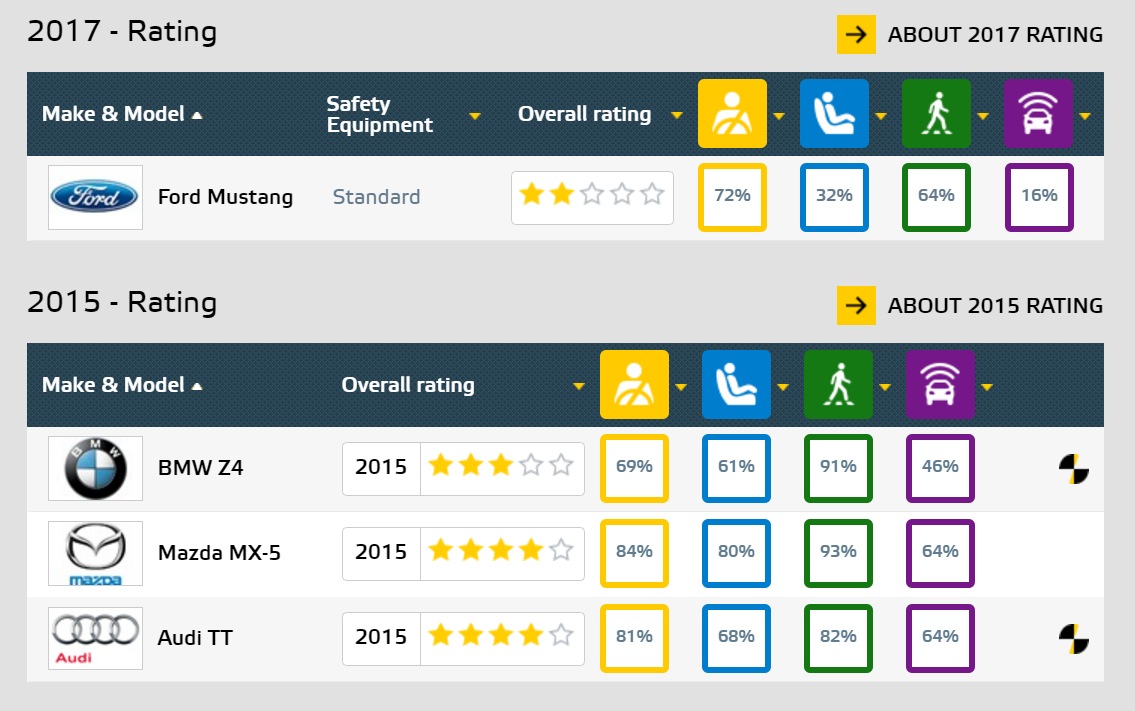Click the pedestrian icon in 2017 table header
Image resolution: width=1135 pixels, height=711 pixels.
click(936, 114)
